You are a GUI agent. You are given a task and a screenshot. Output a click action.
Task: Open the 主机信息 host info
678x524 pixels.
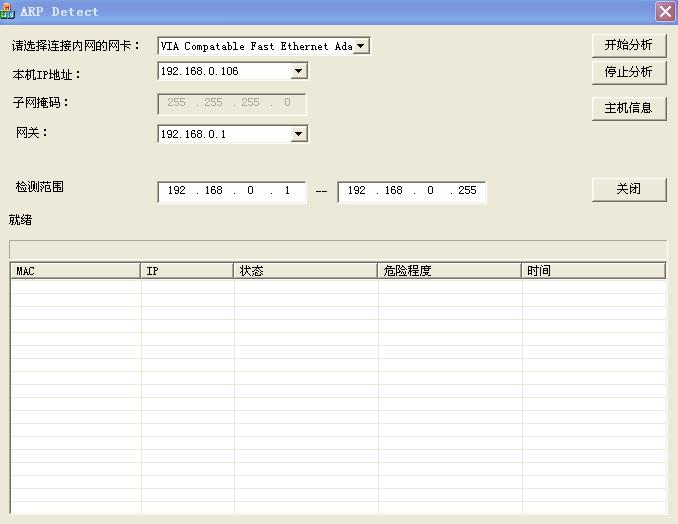(628, 108)
